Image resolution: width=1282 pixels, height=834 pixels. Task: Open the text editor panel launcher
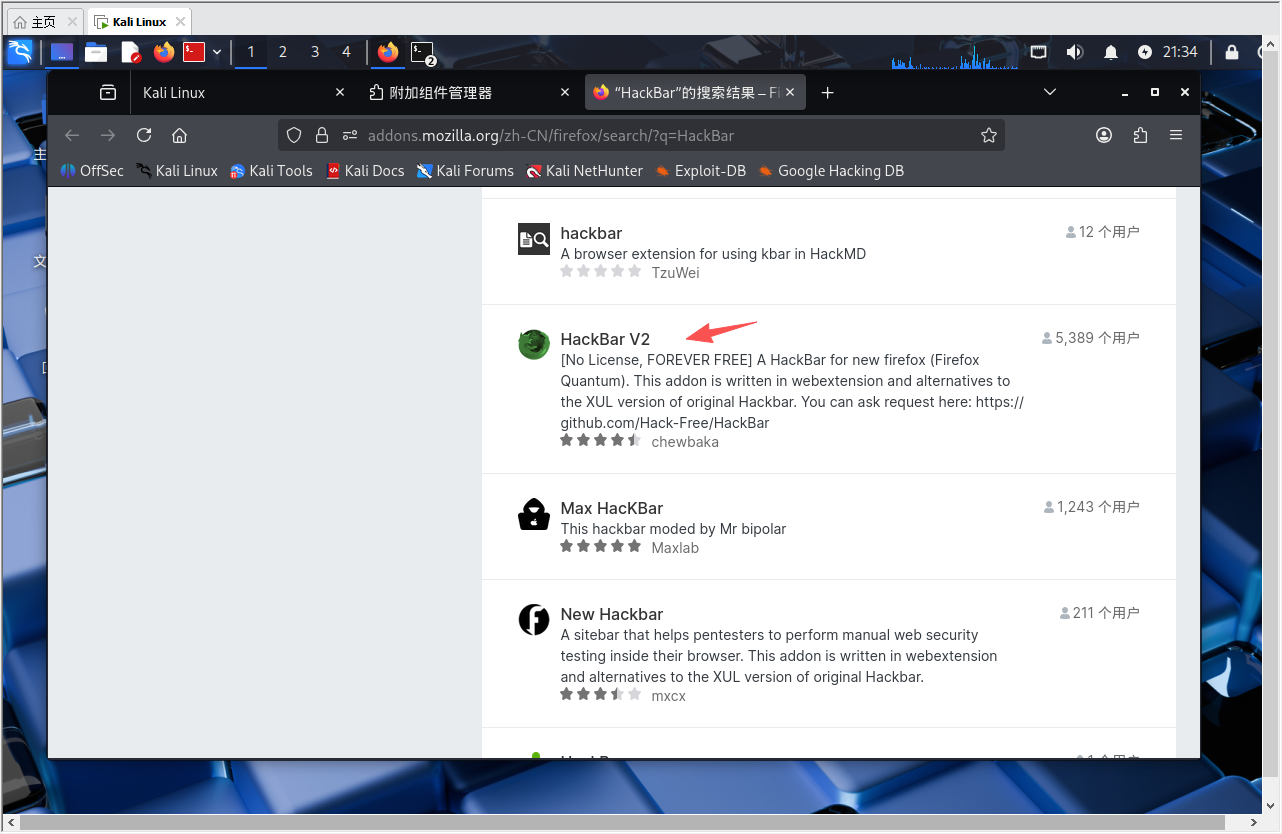click(x=130, y=52)
